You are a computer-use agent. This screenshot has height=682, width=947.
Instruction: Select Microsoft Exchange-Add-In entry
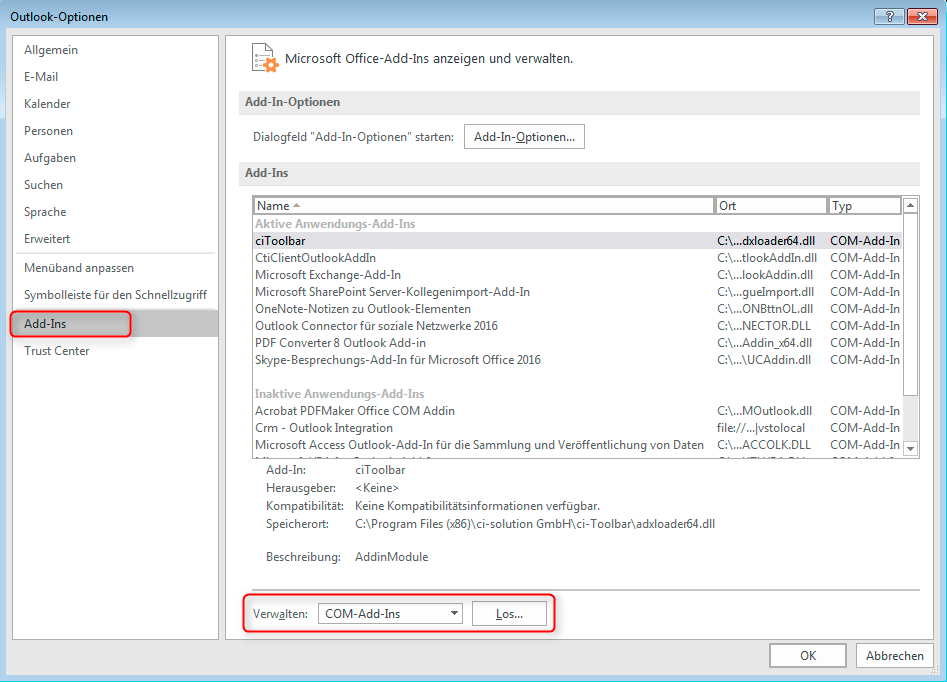click(x=577, y=275)
